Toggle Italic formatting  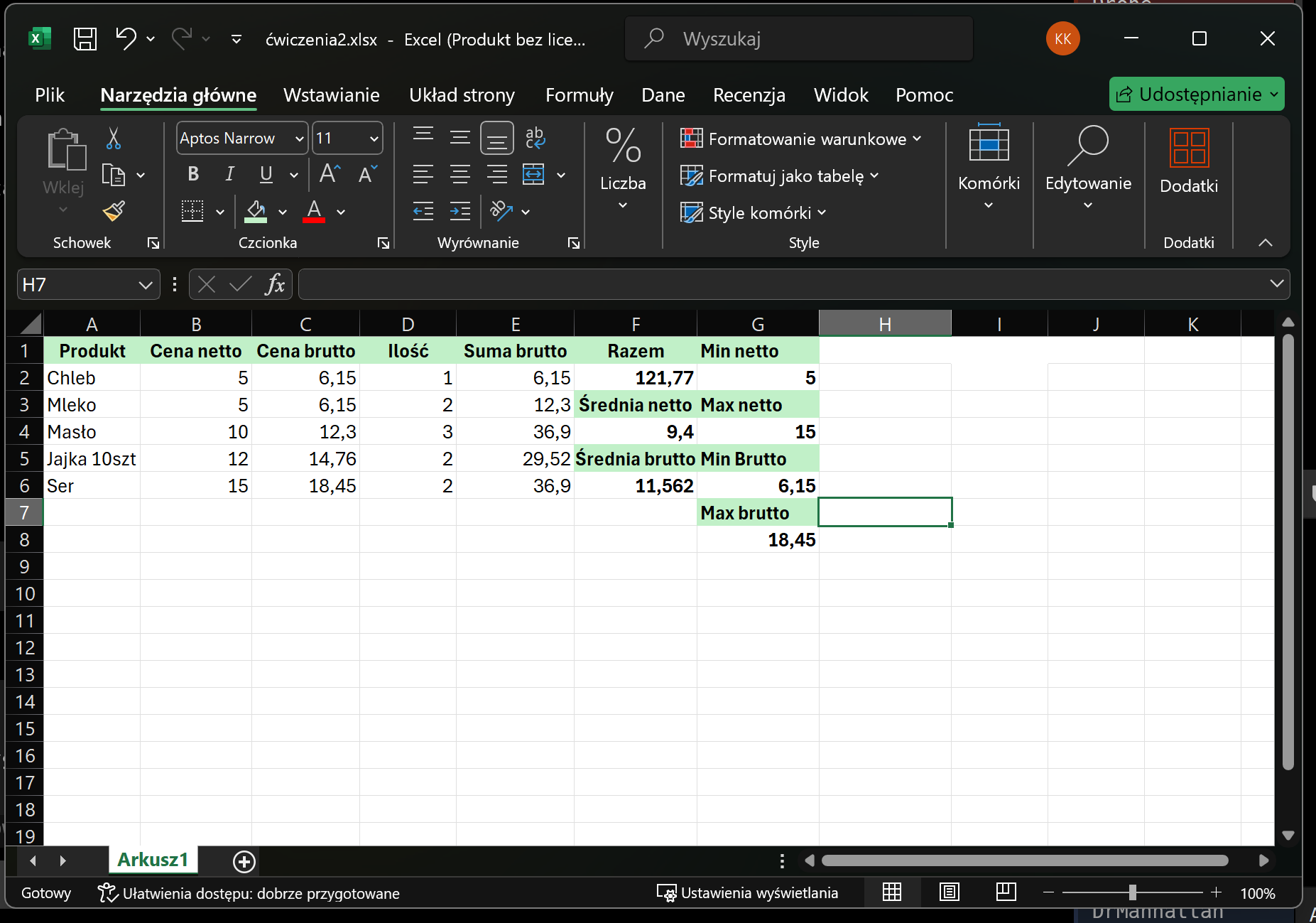pyautogui.click(x=229, y=174)
